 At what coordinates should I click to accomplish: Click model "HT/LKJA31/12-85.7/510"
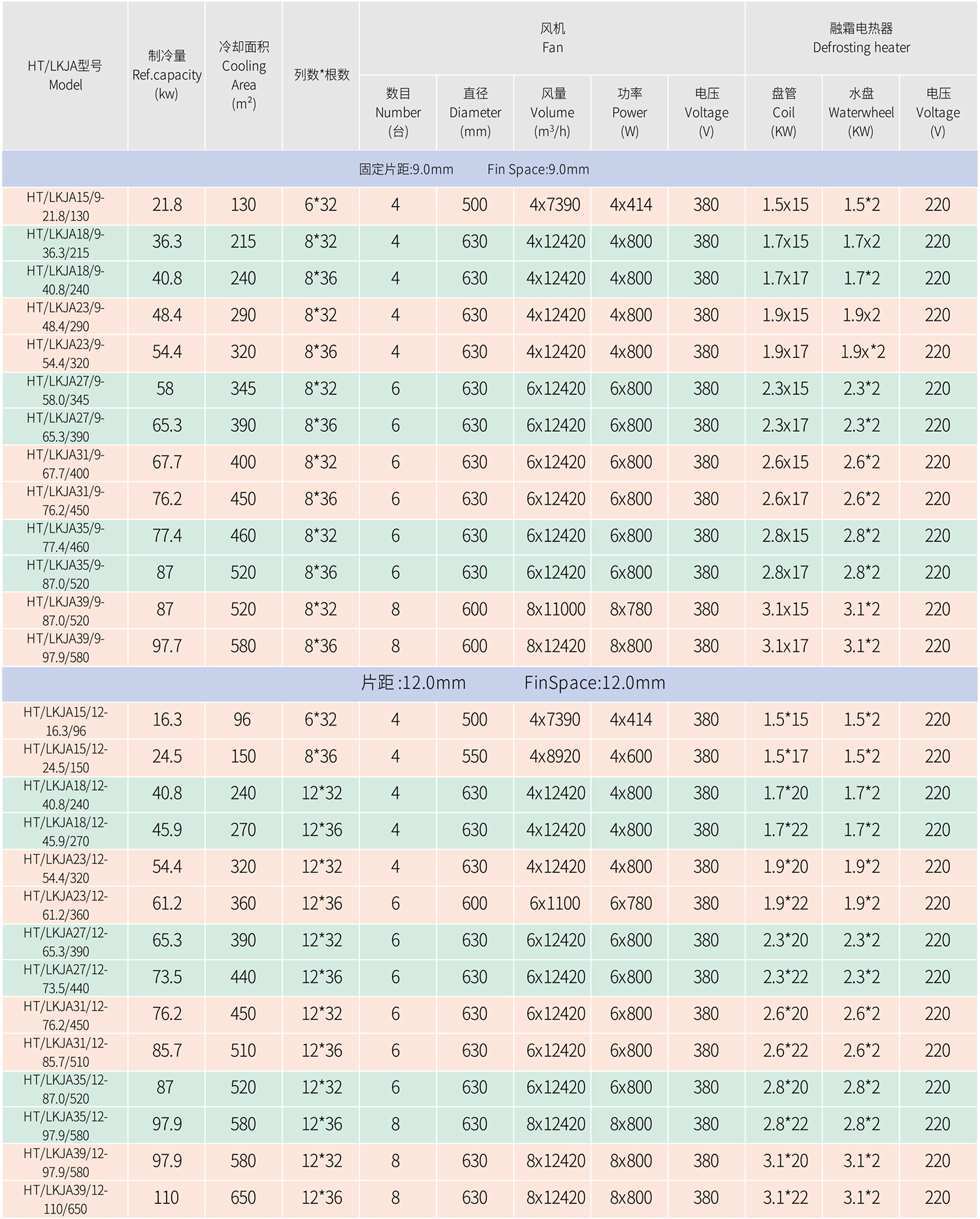pyautogui.click(x=65, y=1052)
